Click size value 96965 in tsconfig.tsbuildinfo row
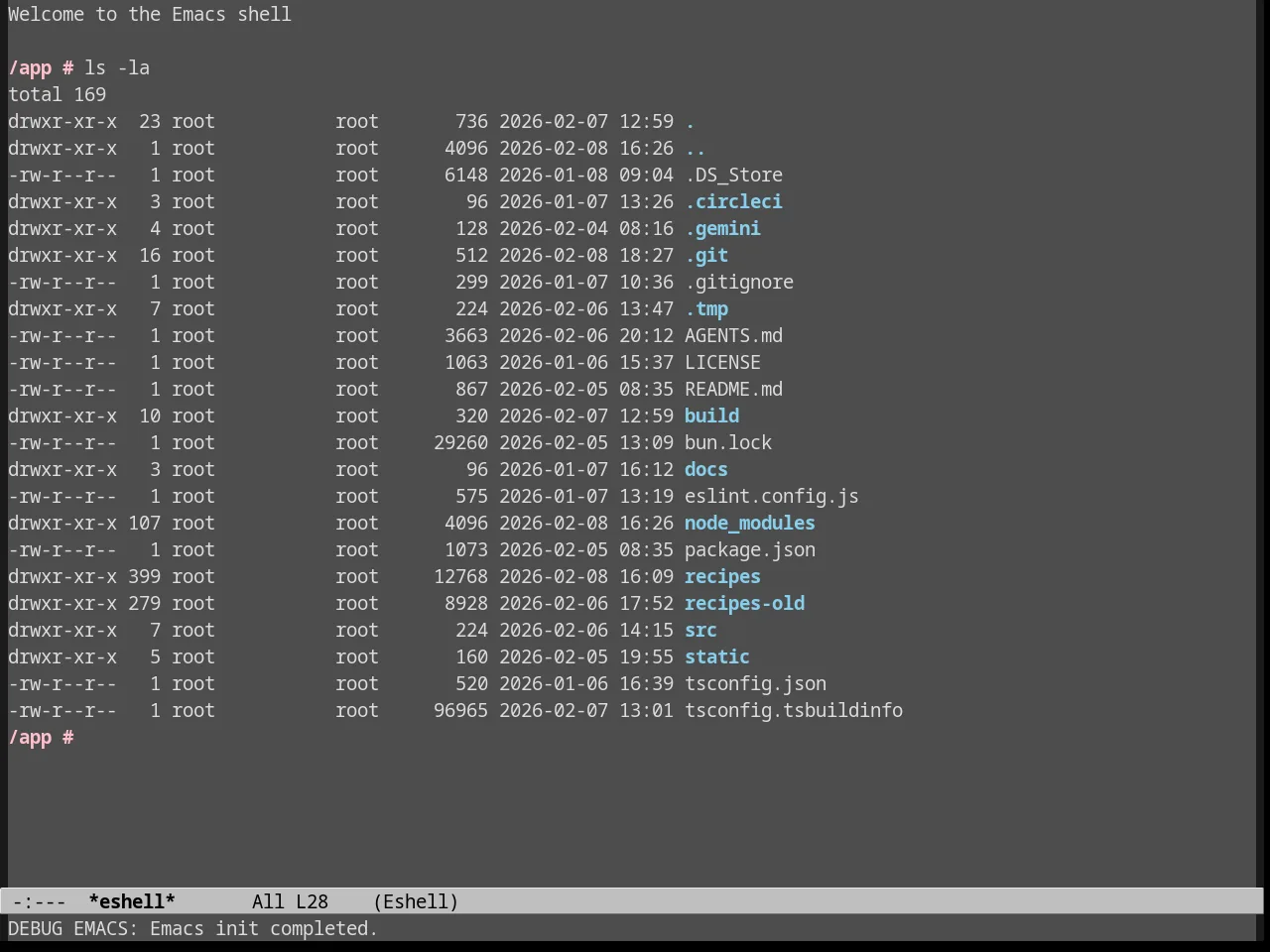Viewport: 1270px width, 952px height. (x=460, y=710)
